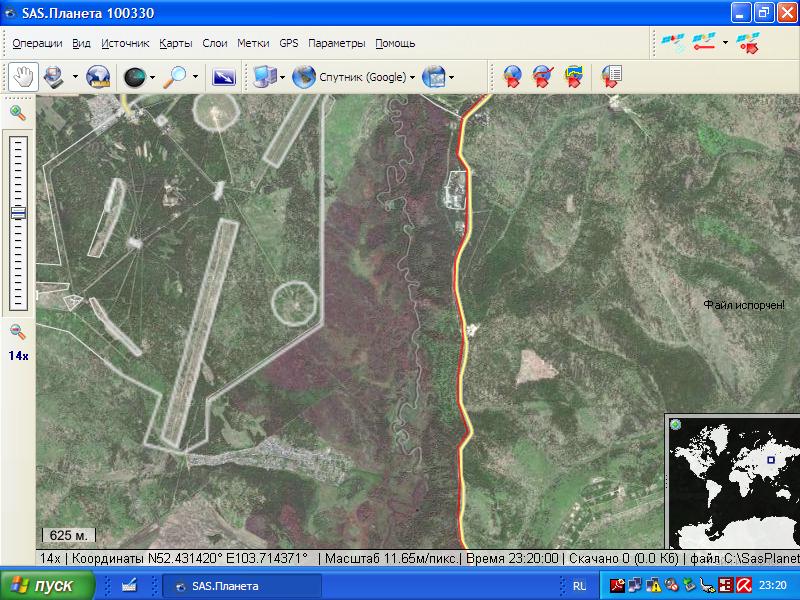Click the zoom out magnifier below slider
The height and width of the screenshot is (600, 800).
18,332
